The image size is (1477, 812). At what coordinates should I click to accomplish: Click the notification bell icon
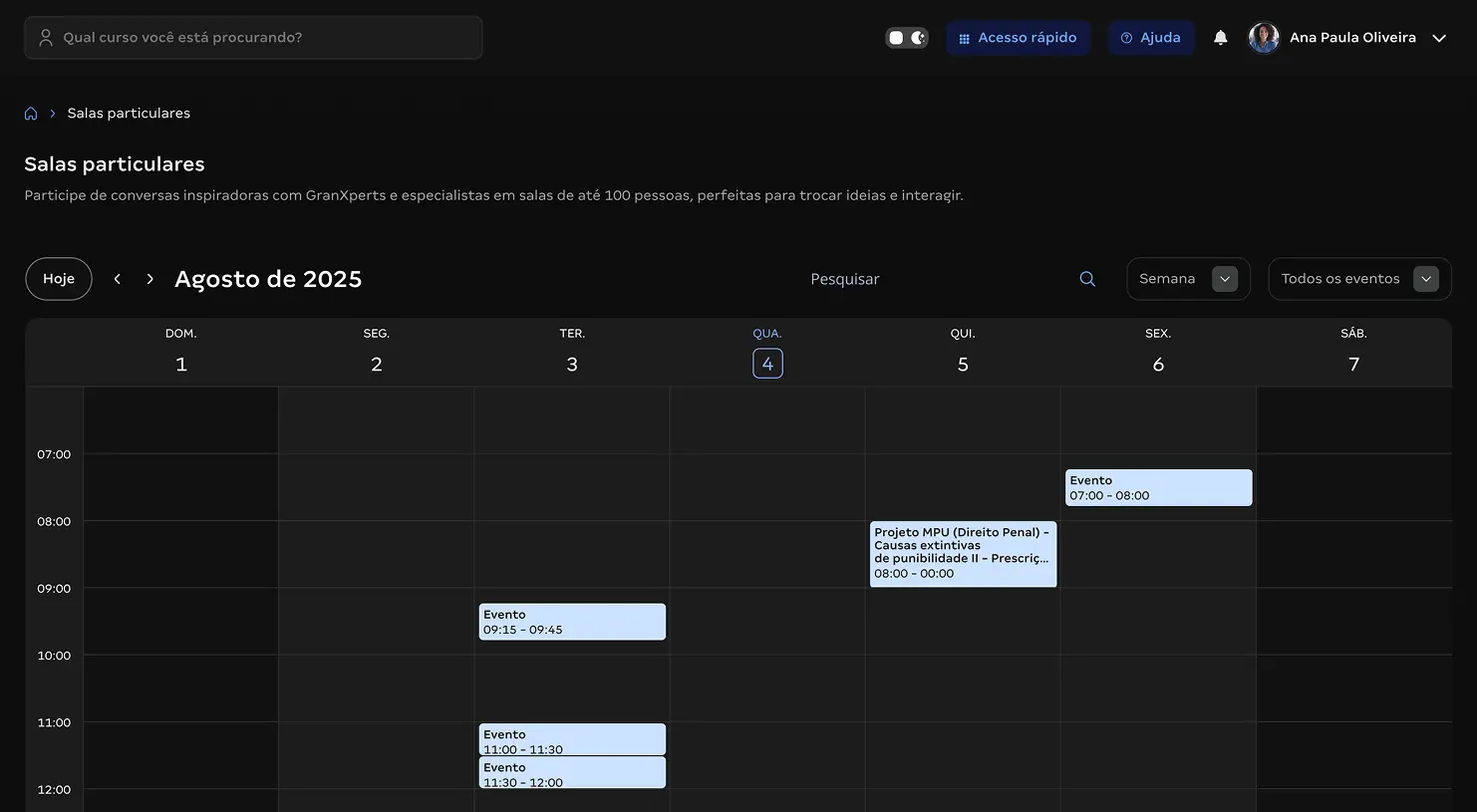[1220, 38]
